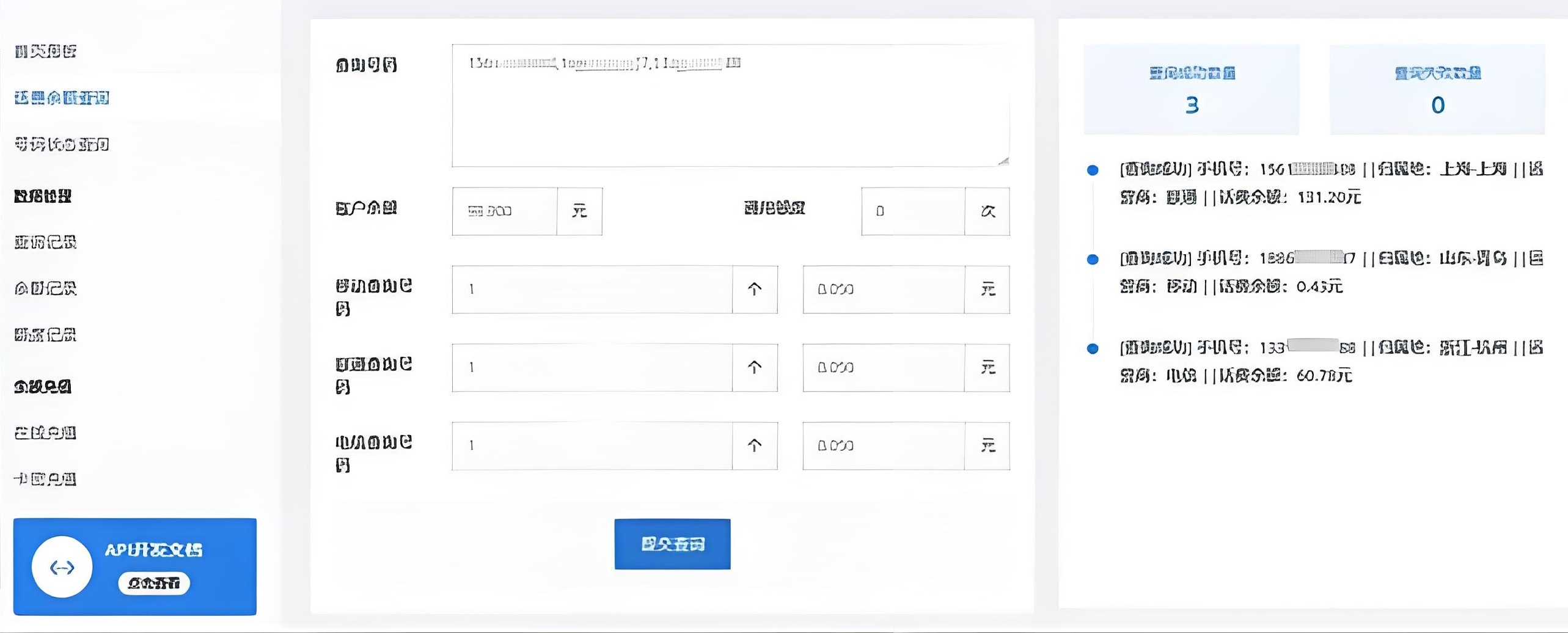
Task: Click the up-arrow addon in the 联通 price row
Action: [755, 367]
